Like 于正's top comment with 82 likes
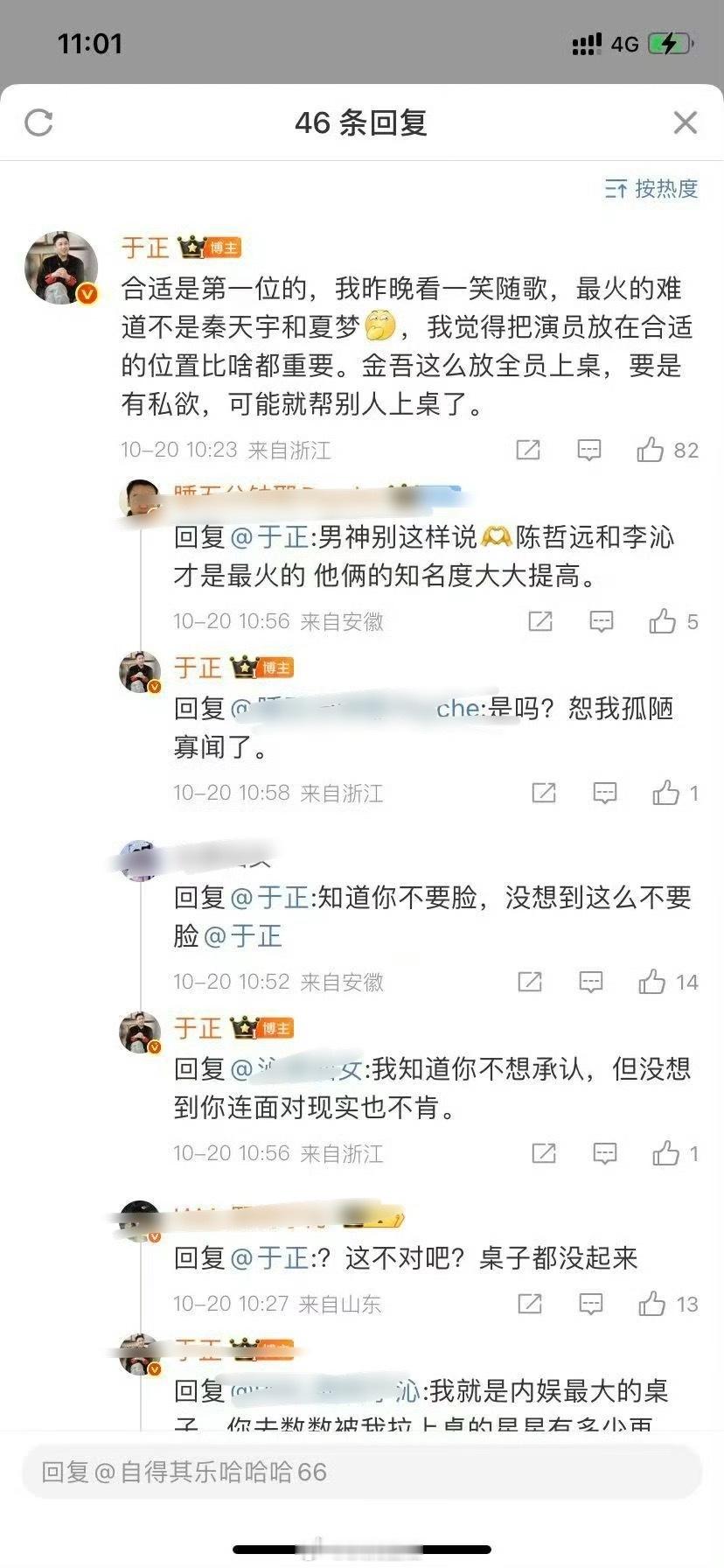Screen dimensions: 724x1568 pyautogui.click(x=668, y=450)
